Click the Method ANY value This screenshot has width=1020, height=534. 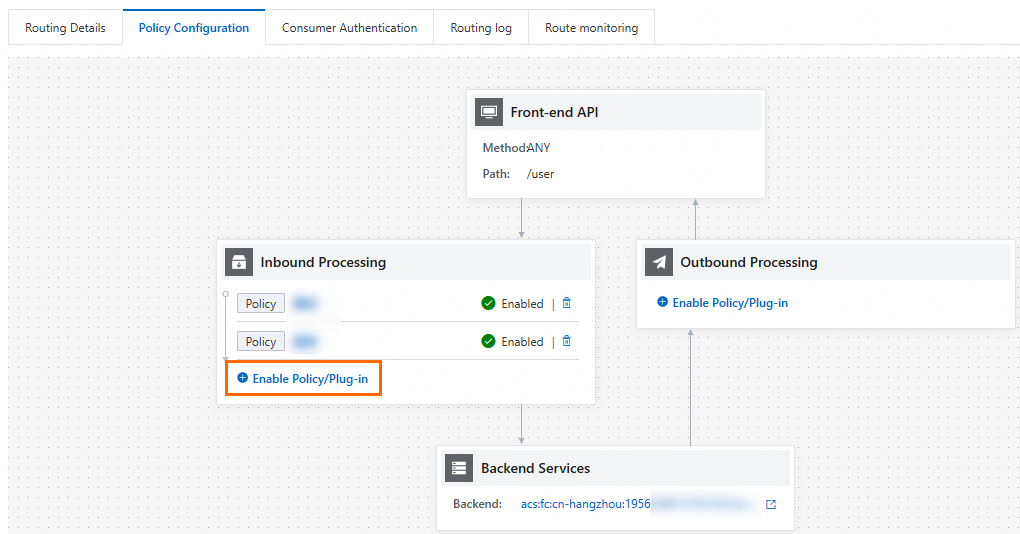tap(539, 148)
